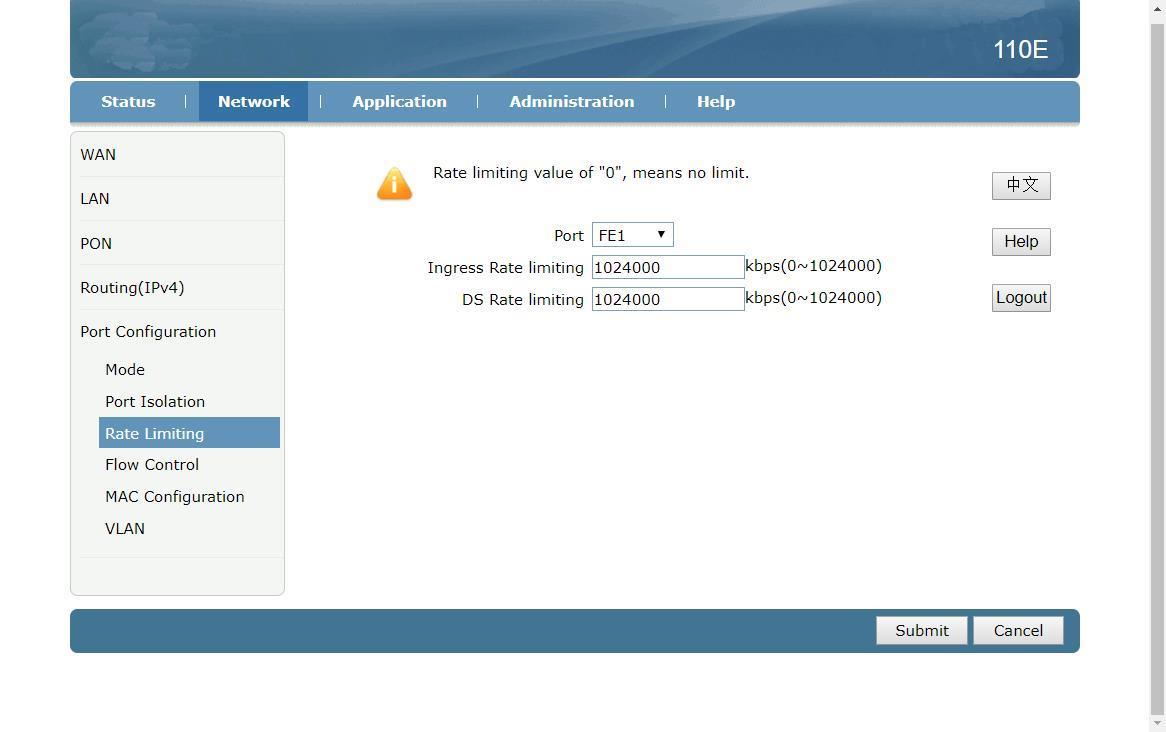Click the scrollbar up arrow
The height and width of the screenshot is (732, 1166).
1157,8
